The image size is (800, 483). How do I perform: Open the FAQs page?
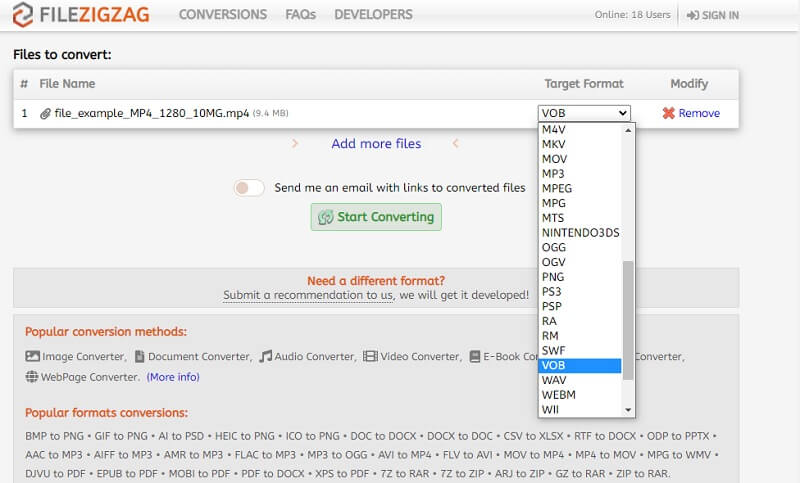pyautogui.click(x=301, y=15)
